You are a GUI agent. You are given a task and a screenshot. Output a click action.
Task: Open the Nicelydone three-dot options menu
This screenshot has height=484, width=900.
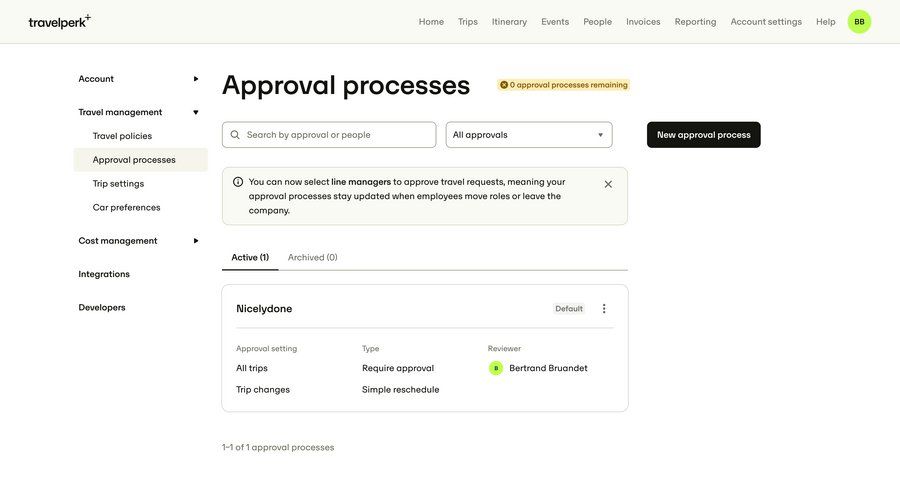pos(604,309)
